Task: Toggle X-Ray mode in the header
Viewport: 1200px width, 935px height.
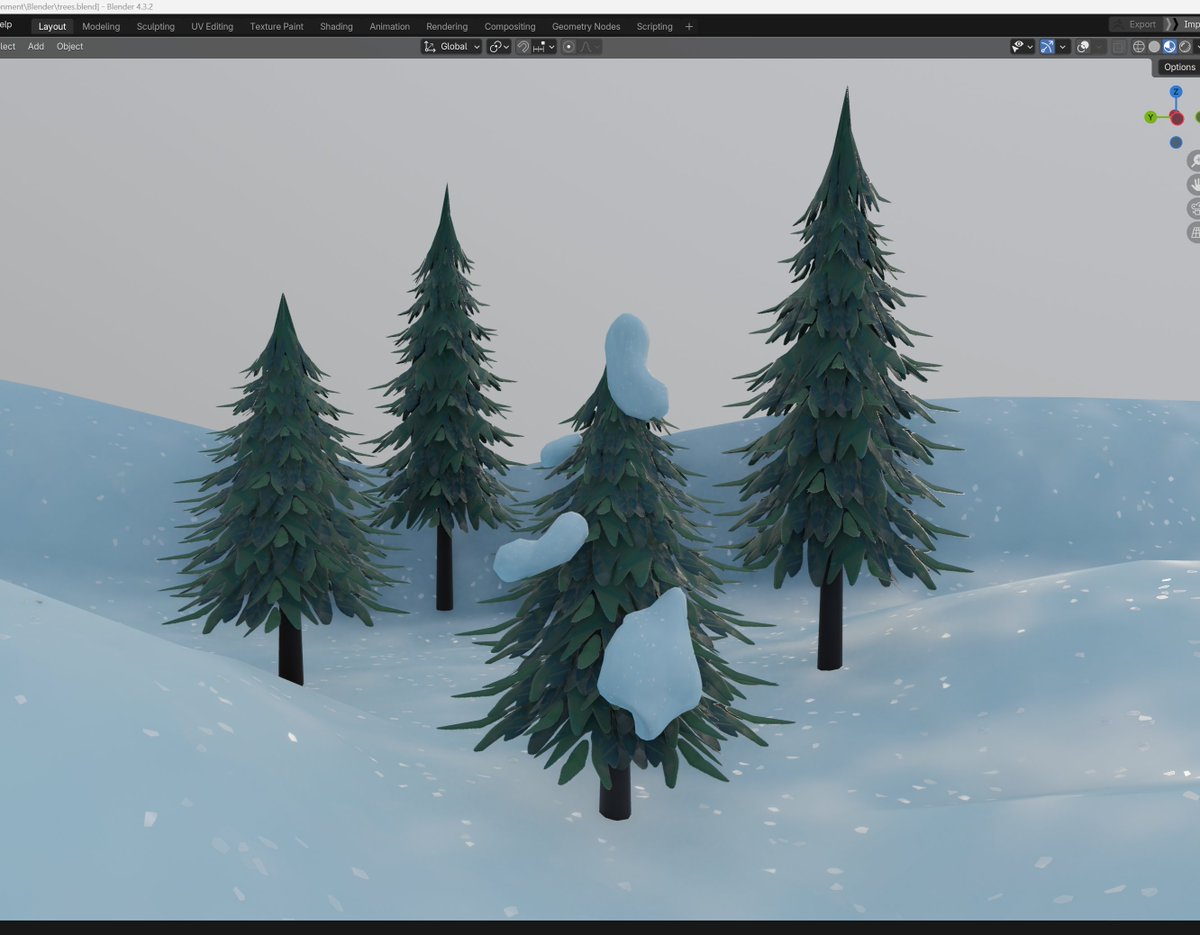Action: [1117, 46]
